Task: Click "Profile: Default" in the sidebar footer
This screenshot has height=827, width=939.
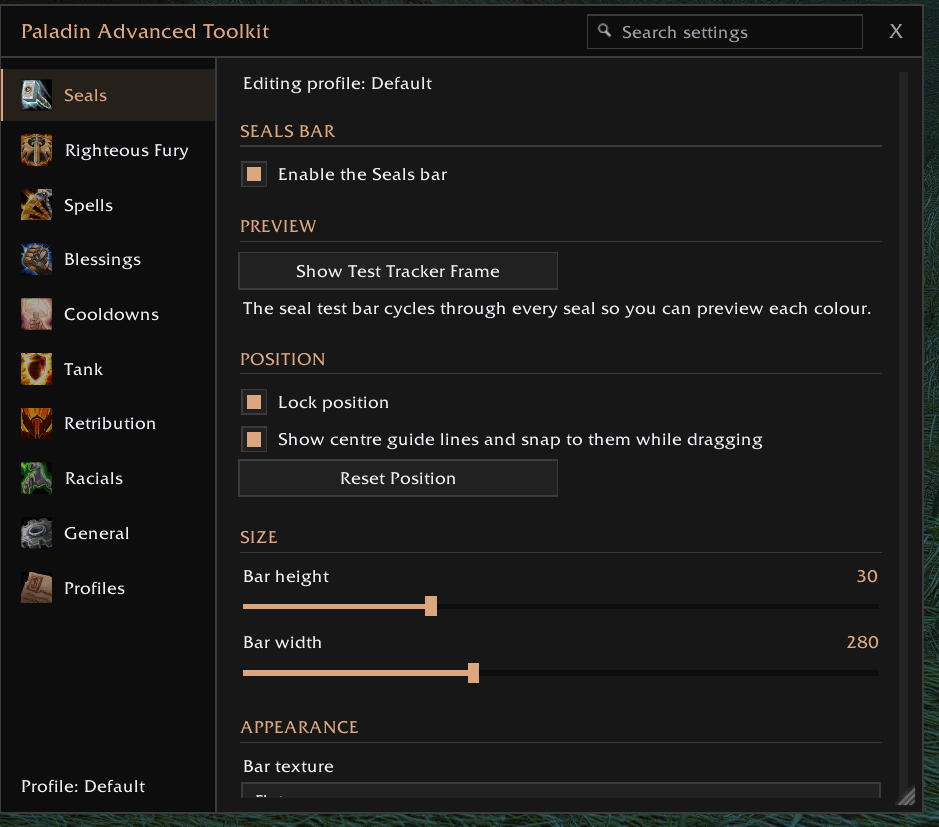Action: [83, 786]
